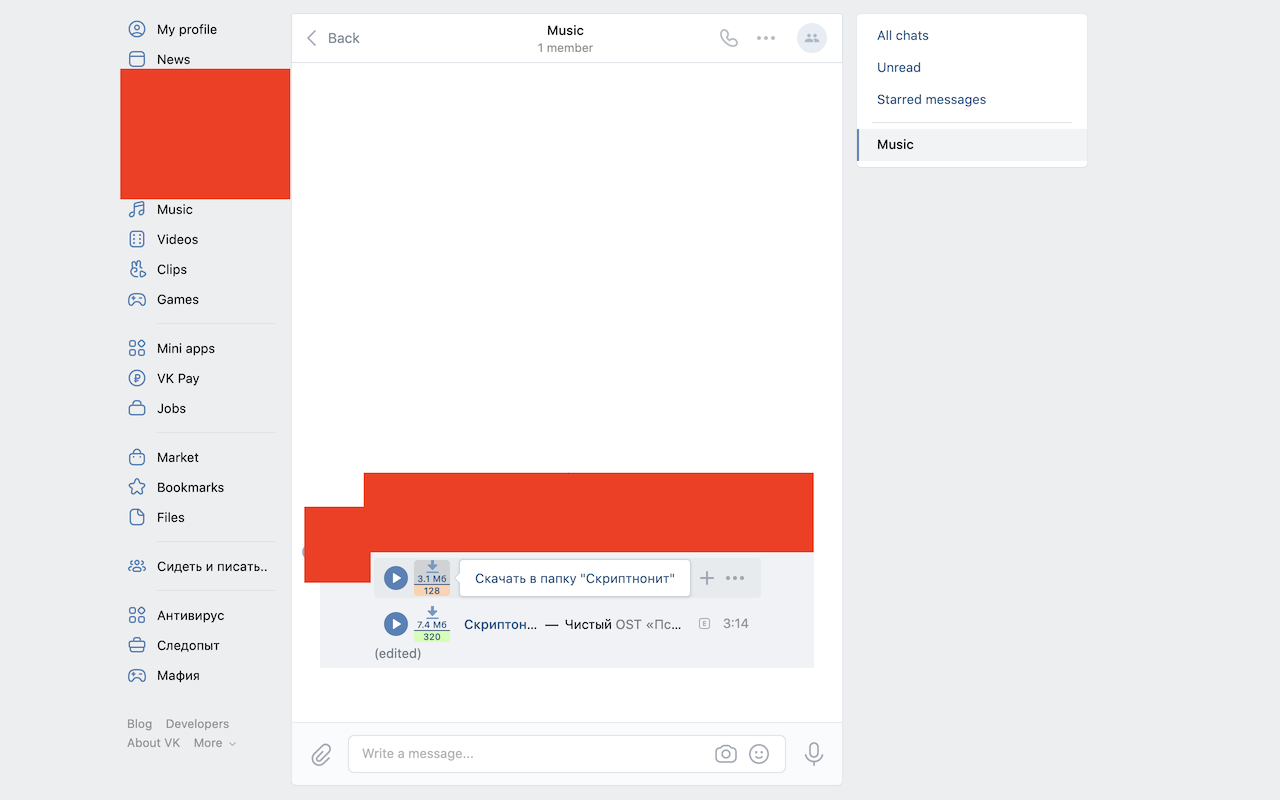The image size is (1280, 800).
Task: Record voice message with microphone icon
Action: tap(814, 754)
